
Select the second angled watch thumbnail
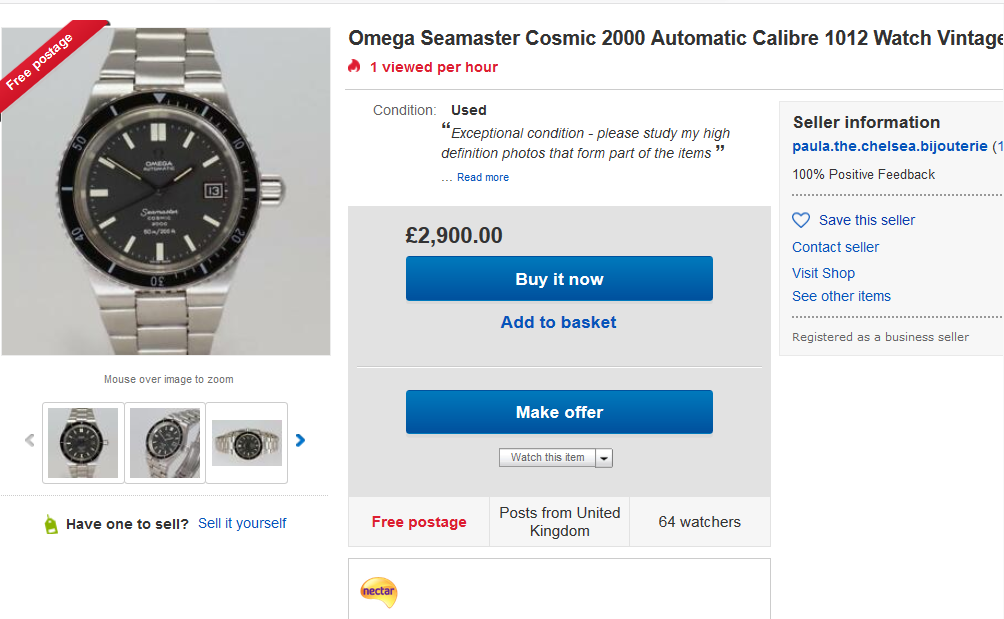(165, 443)
